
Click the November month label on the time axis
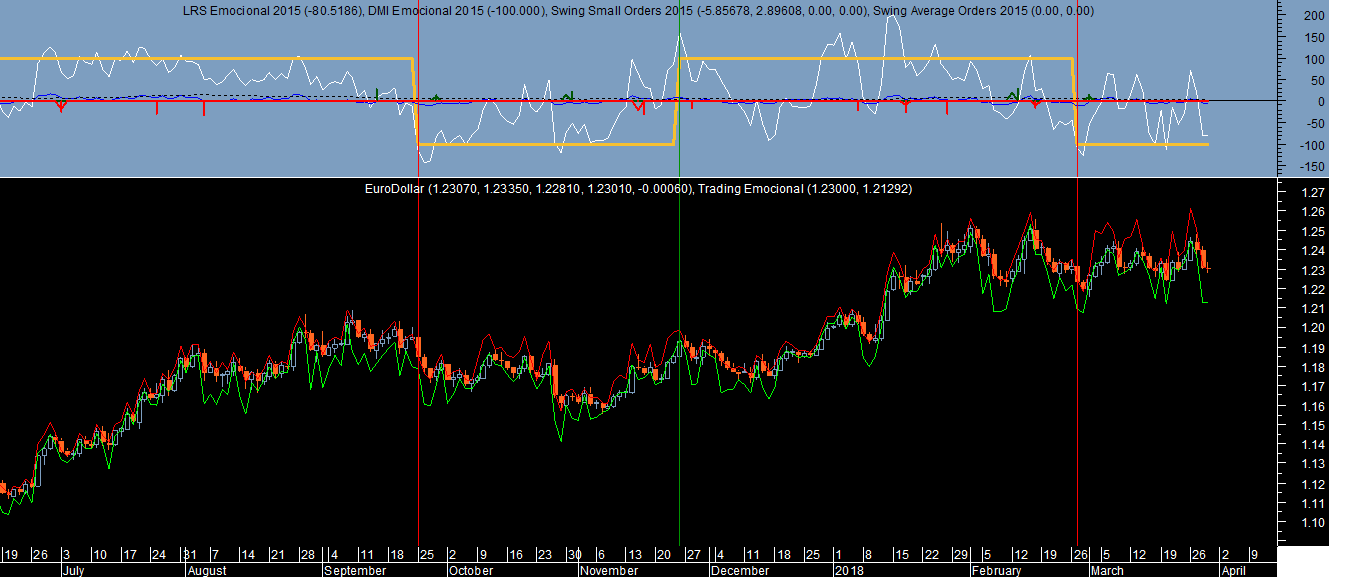[609, 570]
